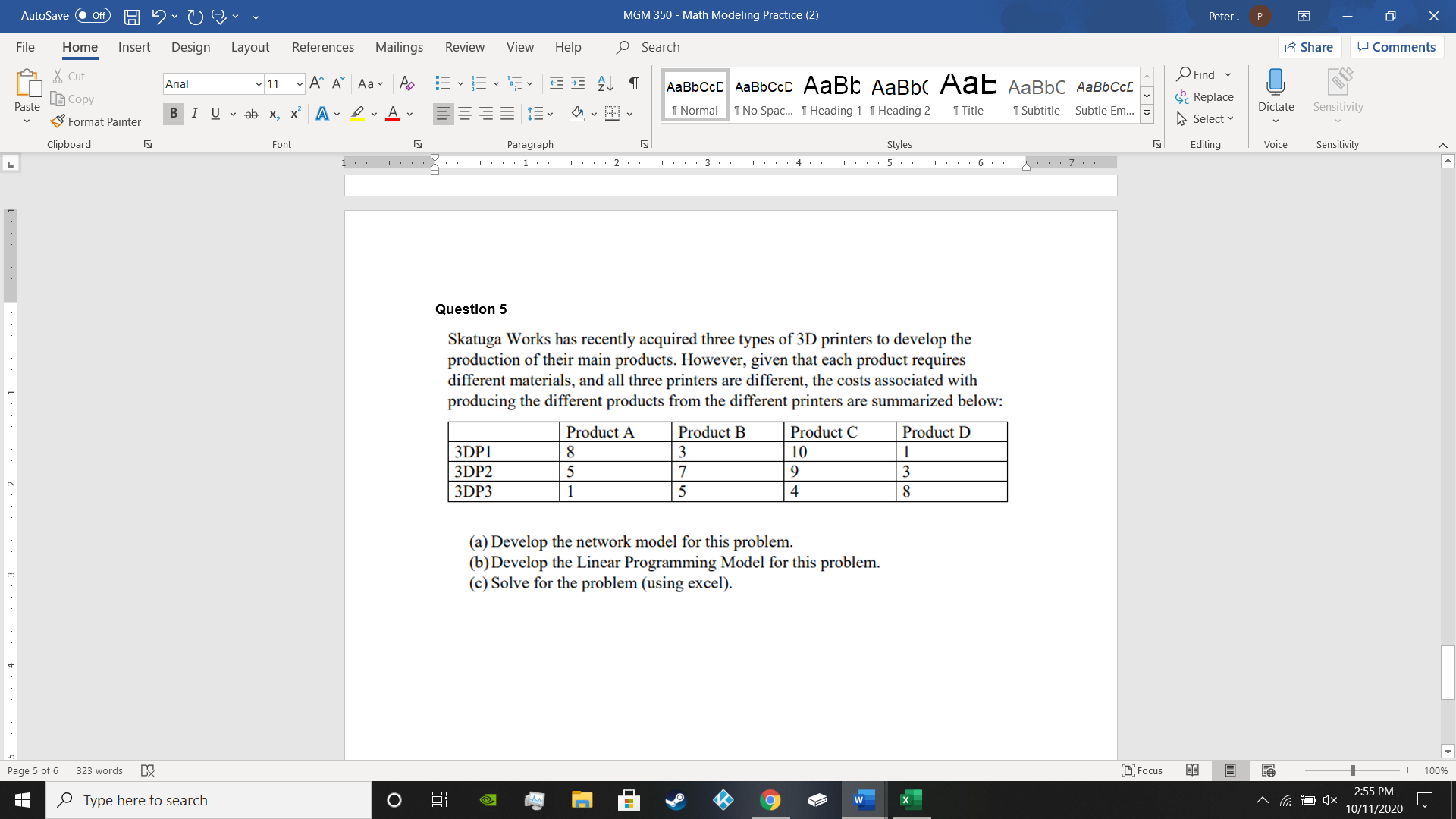Select the Sort tool in Paragraph group

[604, 83]
